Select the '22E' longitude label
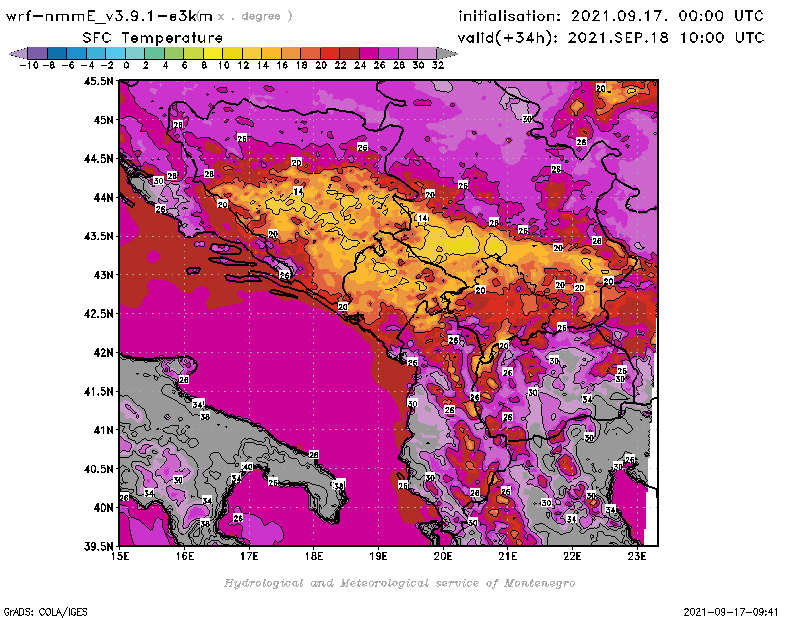Viewport: 800px width, 618px height. click(x=572, y=556)
